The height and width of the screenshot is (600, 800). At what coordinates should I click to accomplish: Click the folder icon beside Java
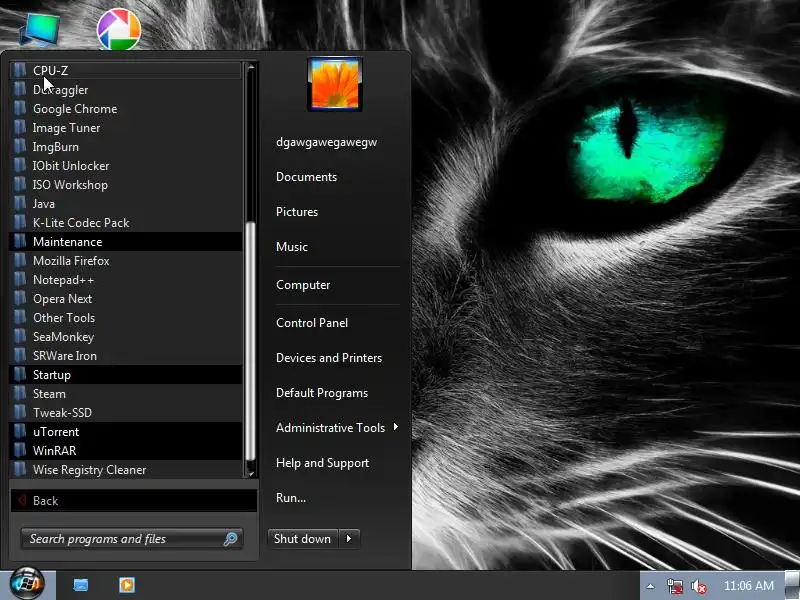[20, 204]
